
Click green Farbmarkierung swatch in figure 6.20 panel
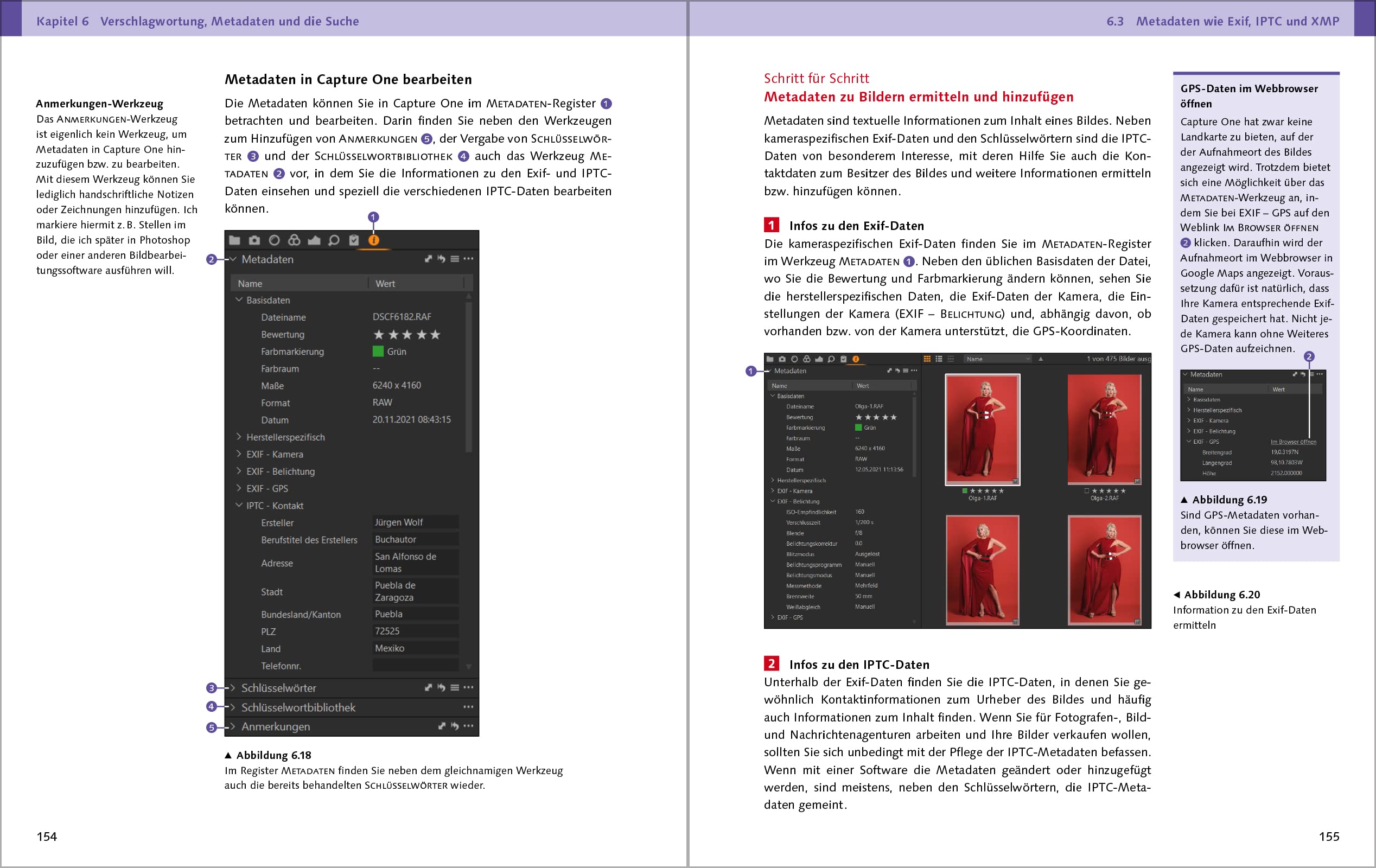(x=858, y=427)
